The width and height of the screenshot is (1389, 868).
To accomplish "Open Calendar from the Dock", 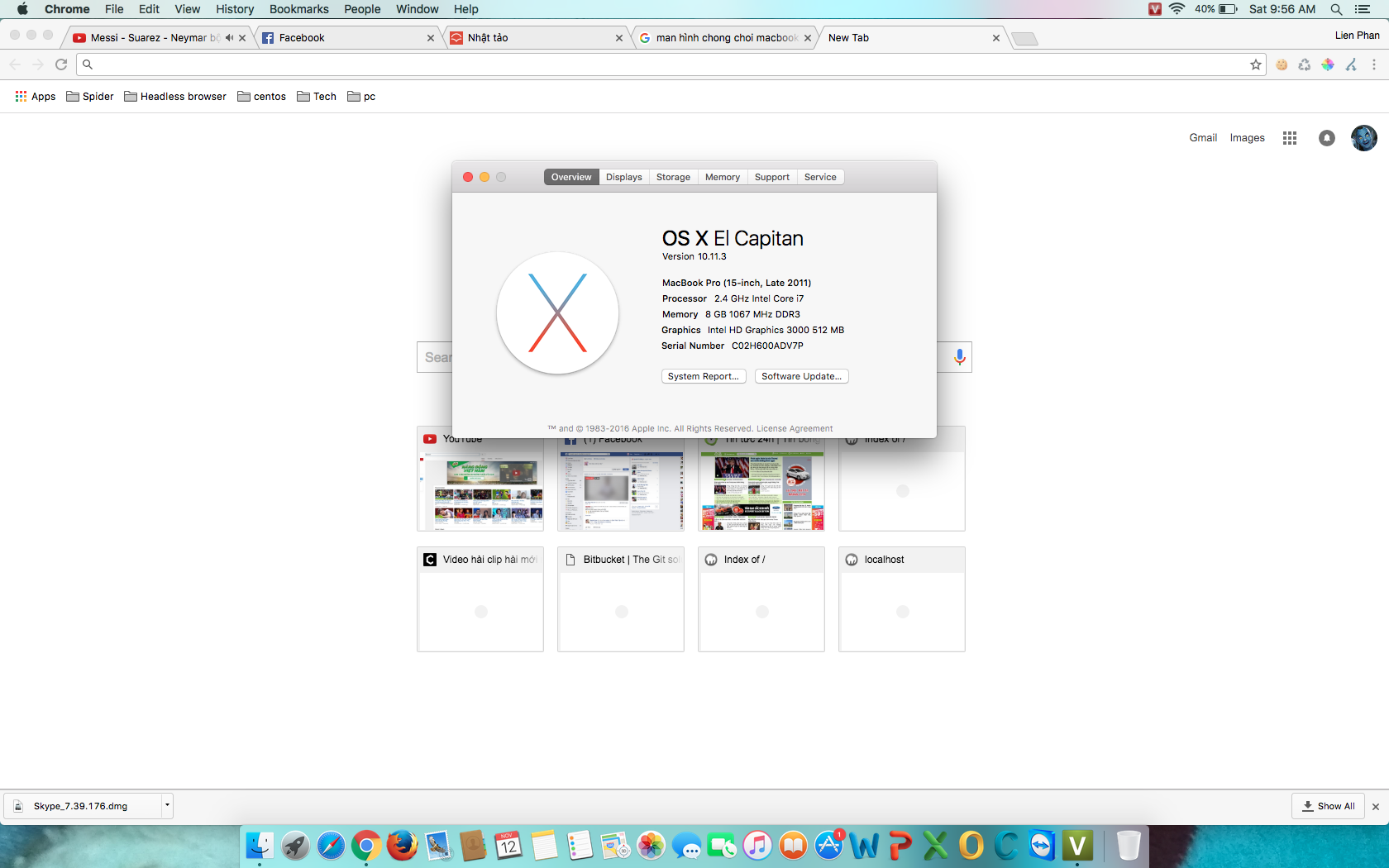I will pos(508,846).
